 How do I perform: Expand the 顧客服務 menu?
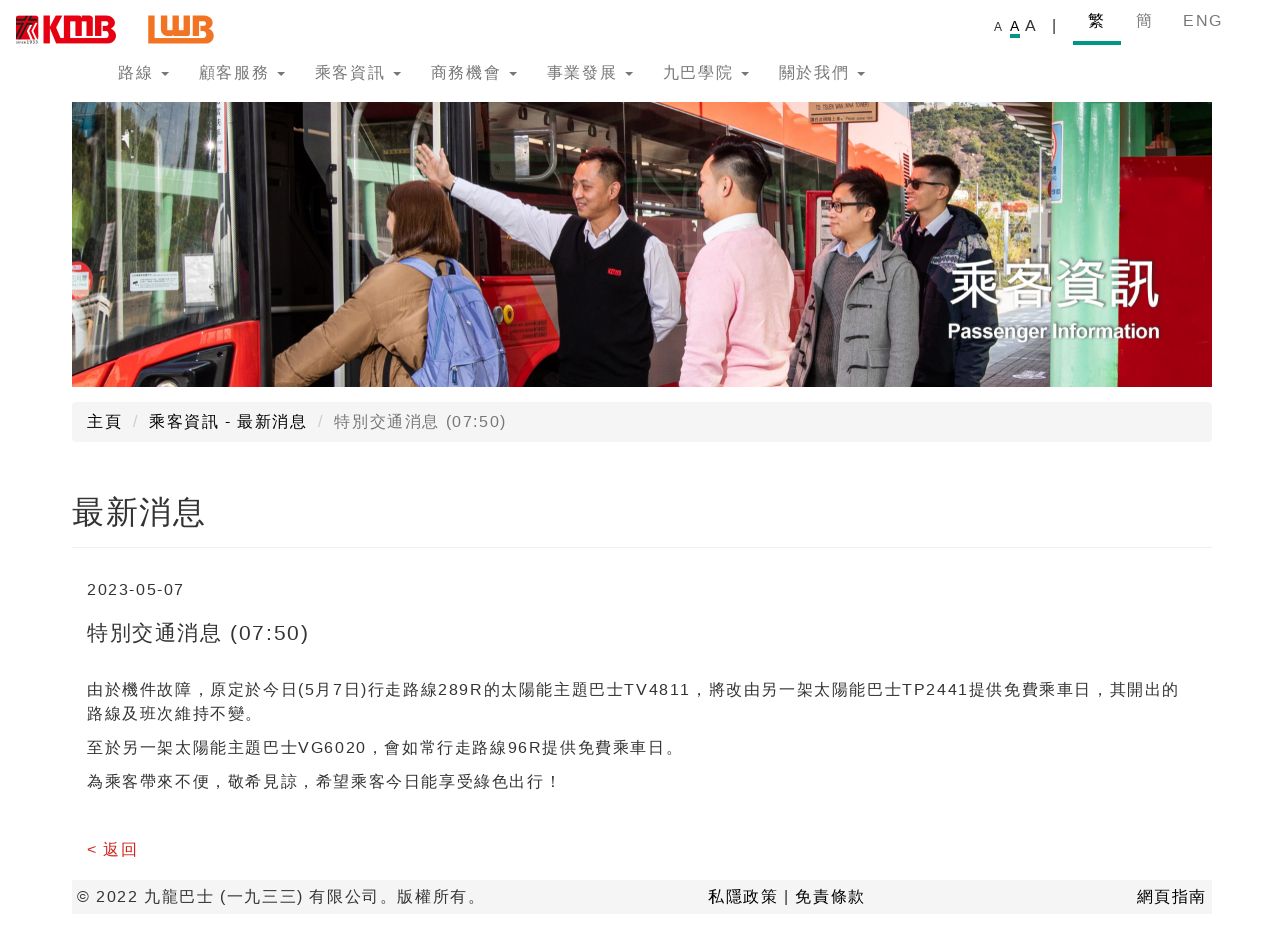tap(242, 73)
